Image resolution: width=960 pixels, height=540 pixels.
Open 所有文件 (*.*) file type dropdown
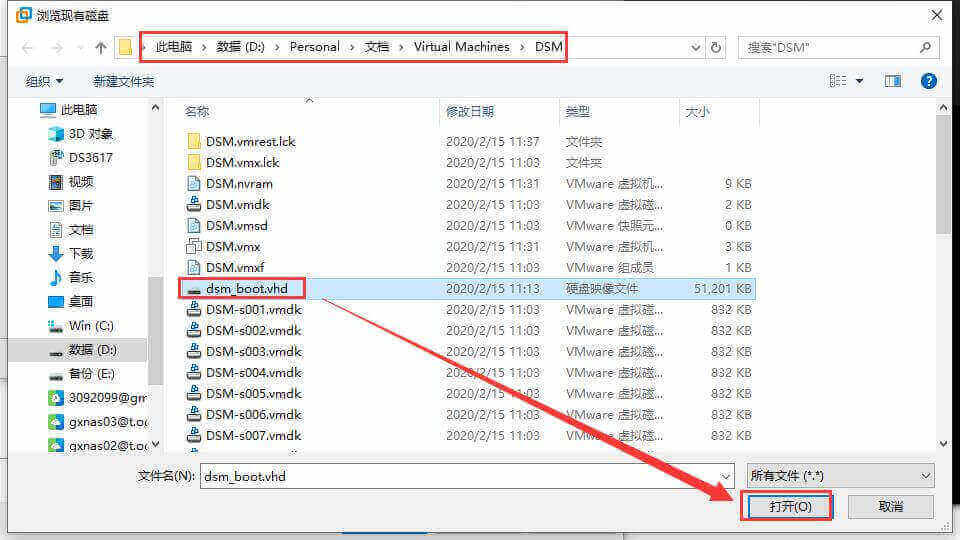pos(841,476)
